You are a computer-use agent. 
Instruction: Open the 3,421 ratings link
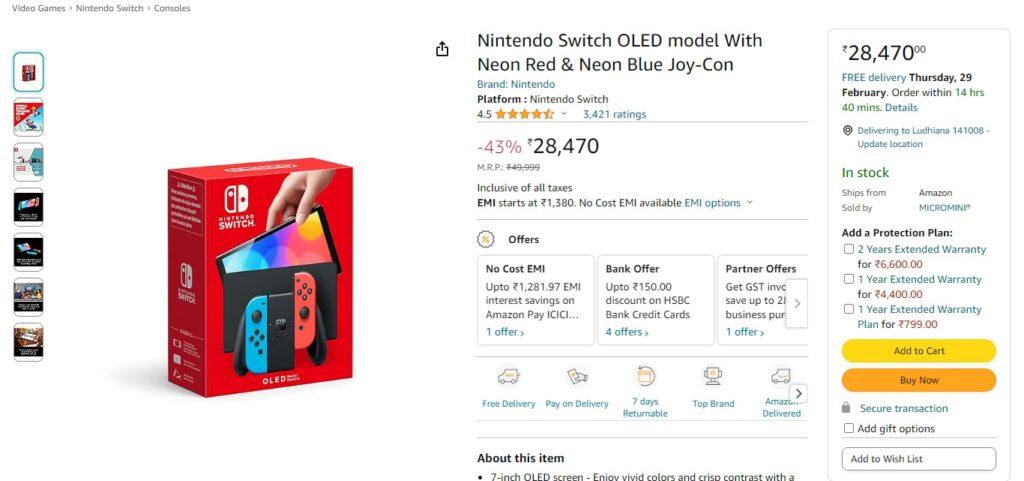[x=614, y=114]
